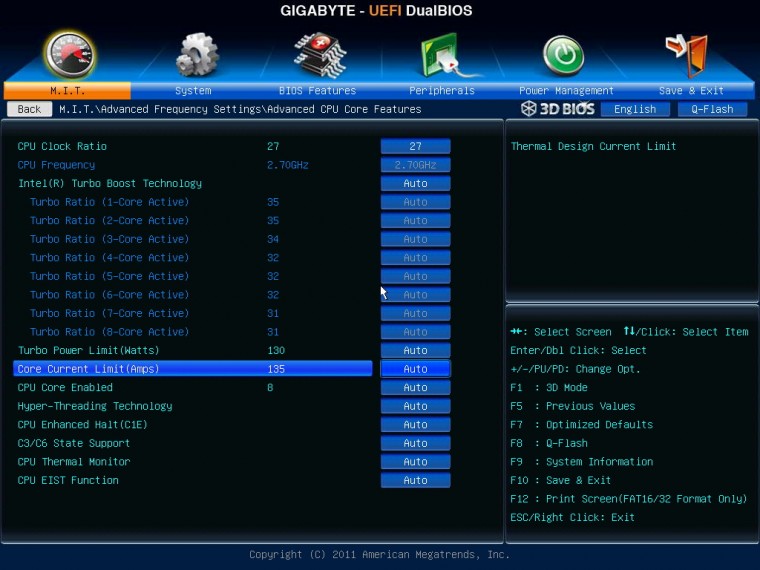Launch the Q-Flash utility button
This screenshot has width=760, height=570.
[x=712, y=110]
